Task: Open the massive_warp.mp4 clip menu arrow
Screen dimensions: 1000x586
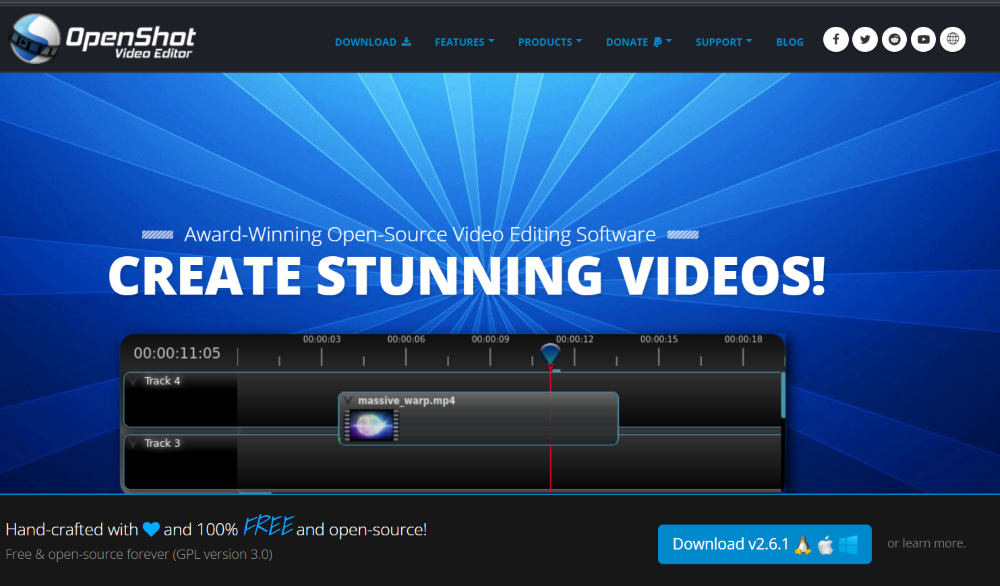Action: coord(348,400)
